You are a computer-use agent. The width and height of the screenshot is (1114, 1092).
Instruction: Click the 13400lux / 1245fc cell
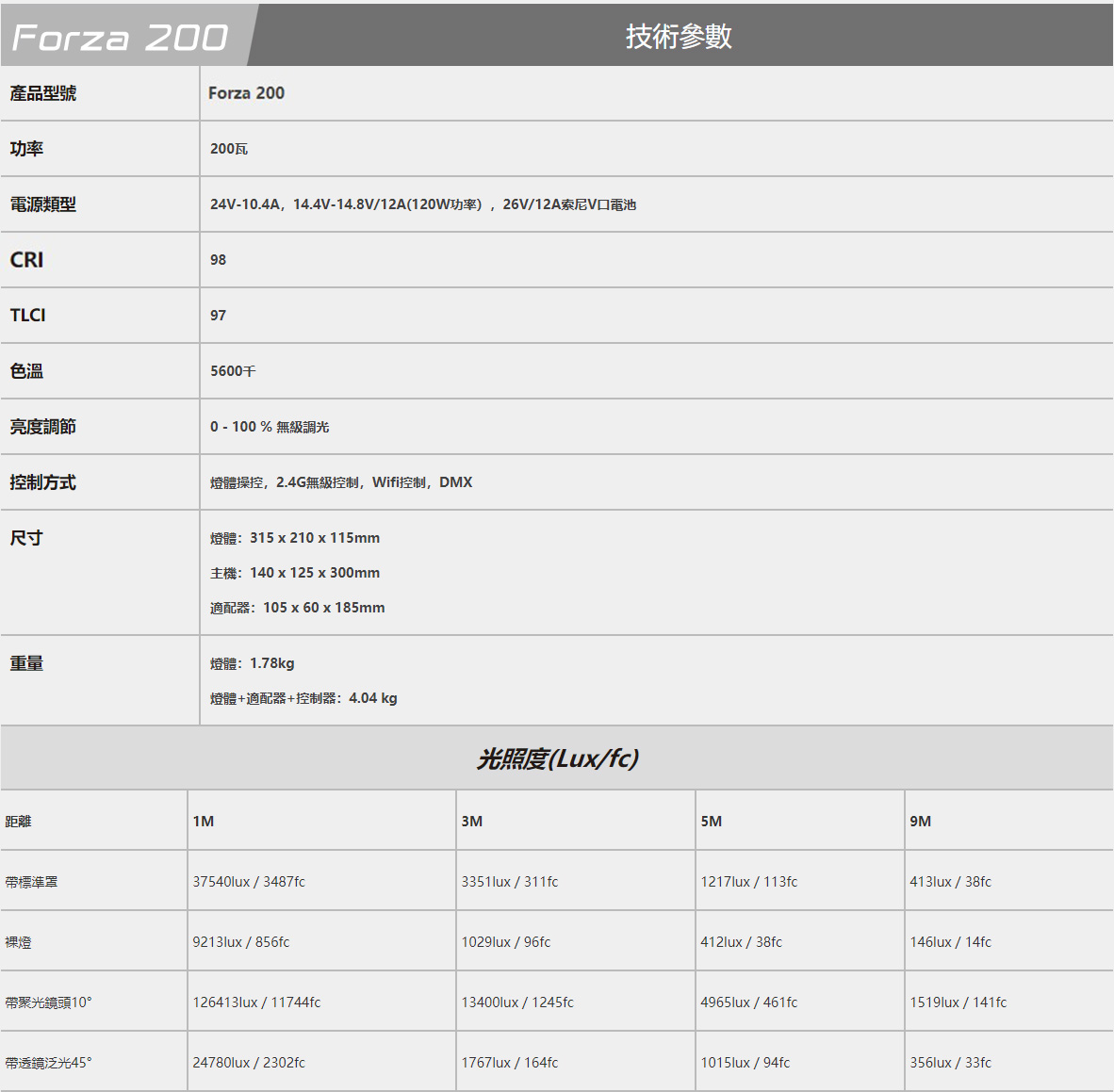(x=517, y=1002)
